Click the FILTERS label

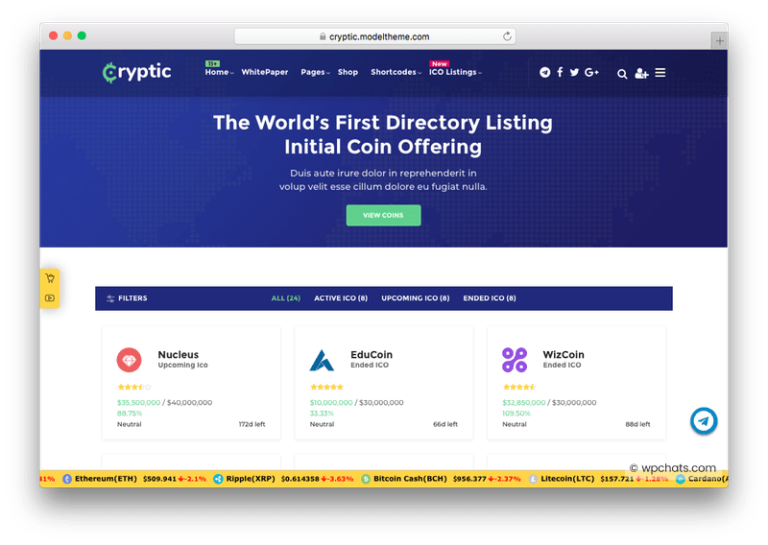point(132,298)
